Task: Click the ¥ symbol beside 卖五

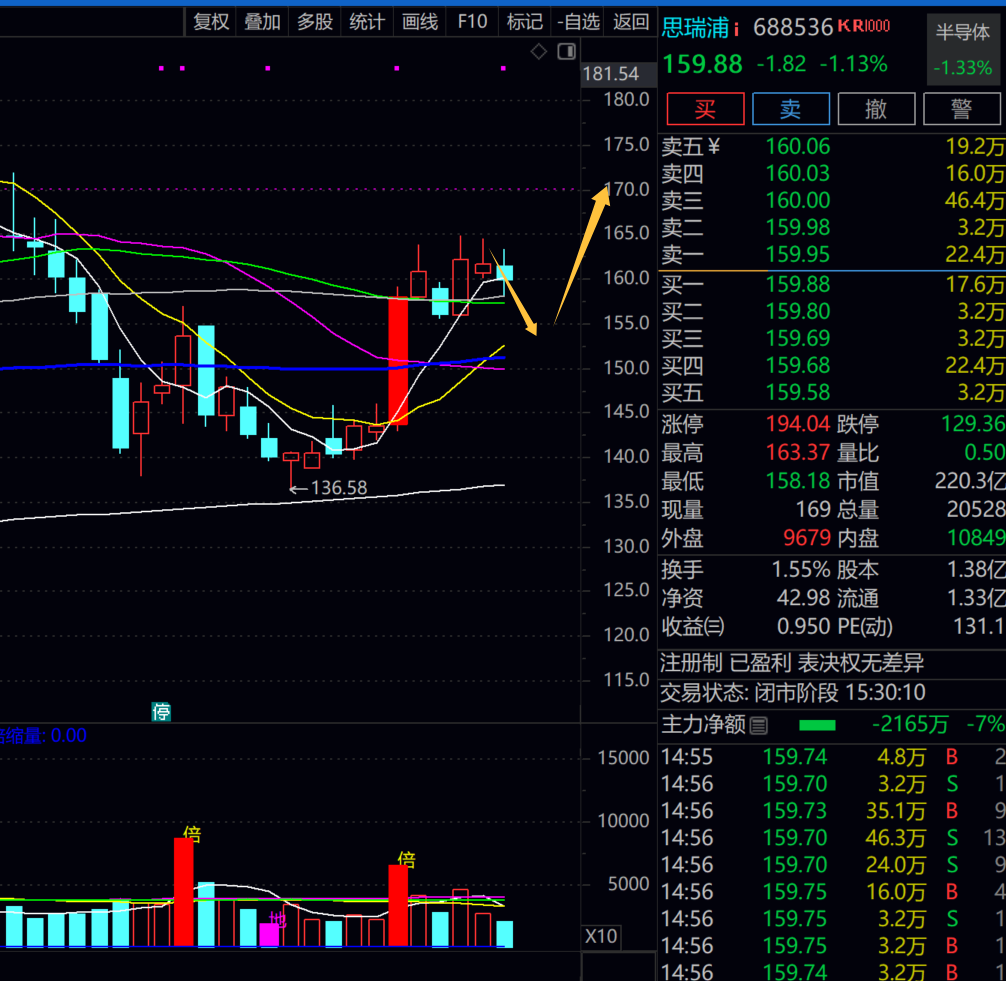Action: tap(714, 147)
